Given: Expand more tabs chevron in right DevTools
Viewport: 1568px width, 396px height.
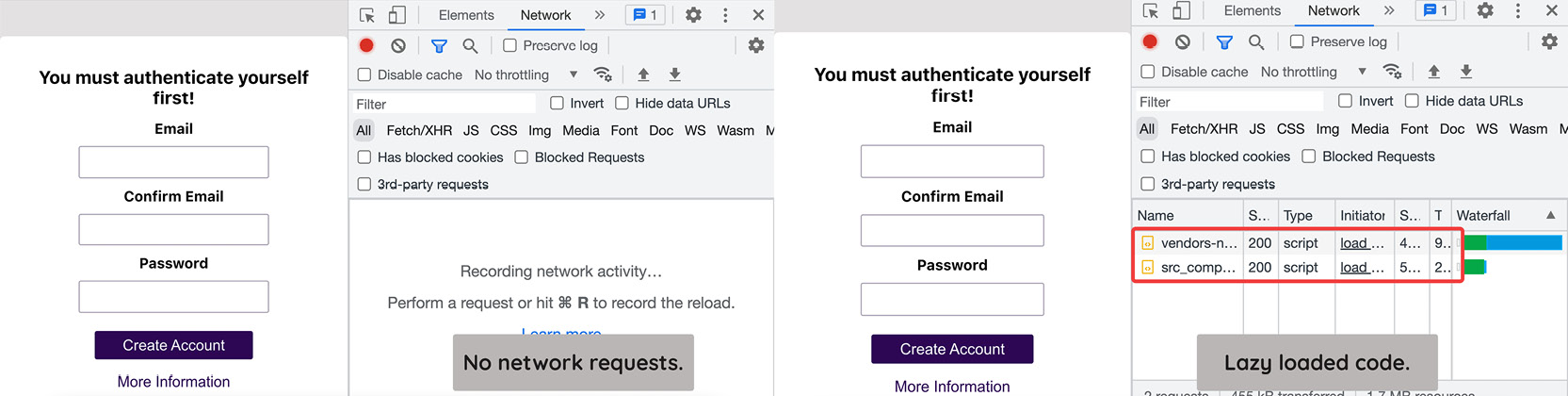Looking at the screenshot, I should [1389, 11].
